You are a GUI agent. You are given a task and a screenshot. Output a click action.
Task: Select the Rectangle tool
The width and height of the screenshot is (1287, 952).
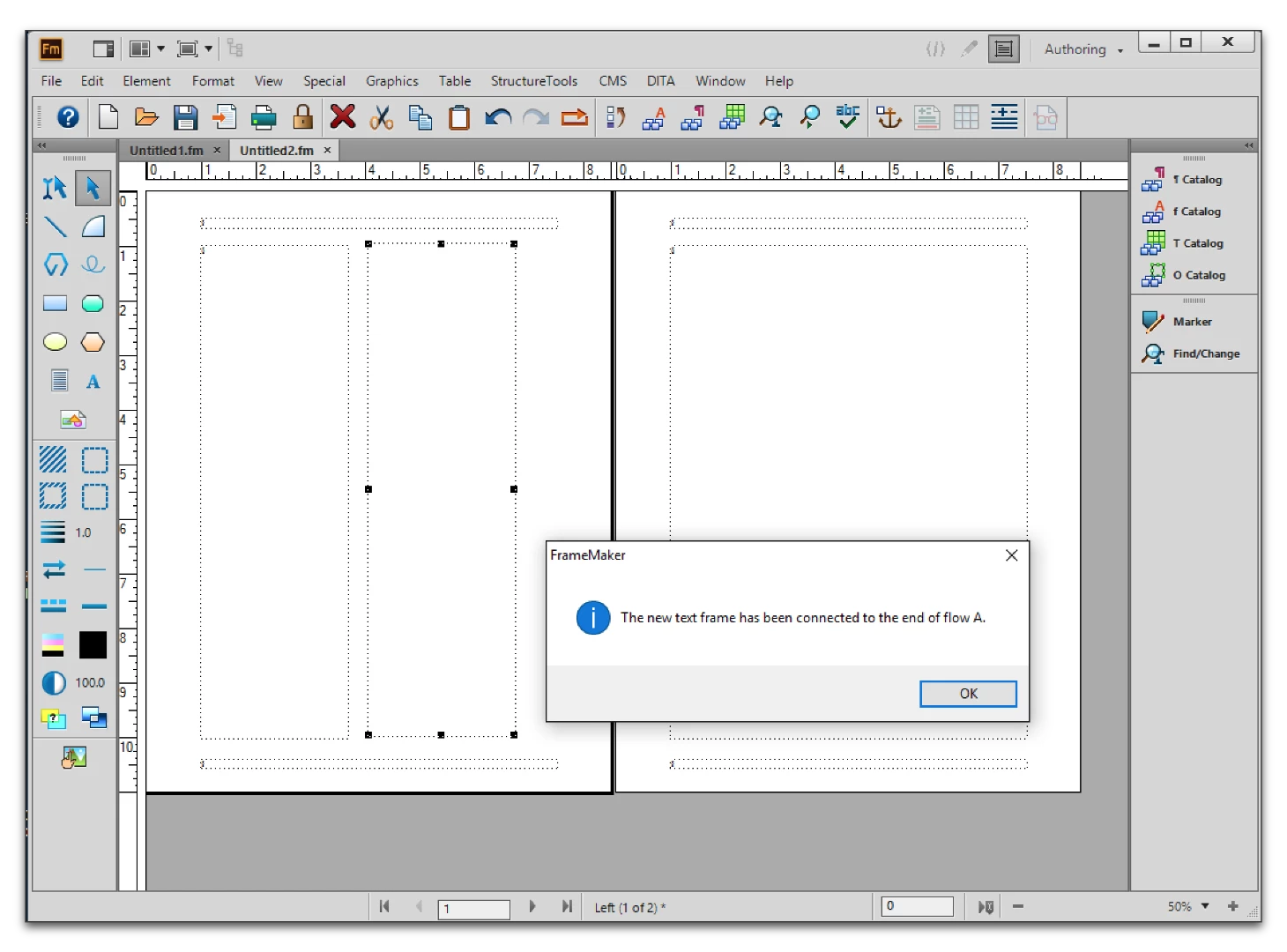coord(55,303)
